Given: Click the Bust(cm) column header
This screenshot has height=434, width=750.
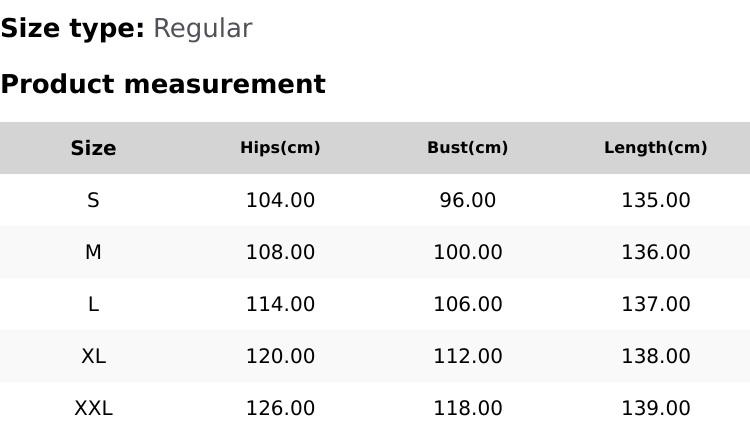Looking at the screenshot, I should (x=467, y=148).
